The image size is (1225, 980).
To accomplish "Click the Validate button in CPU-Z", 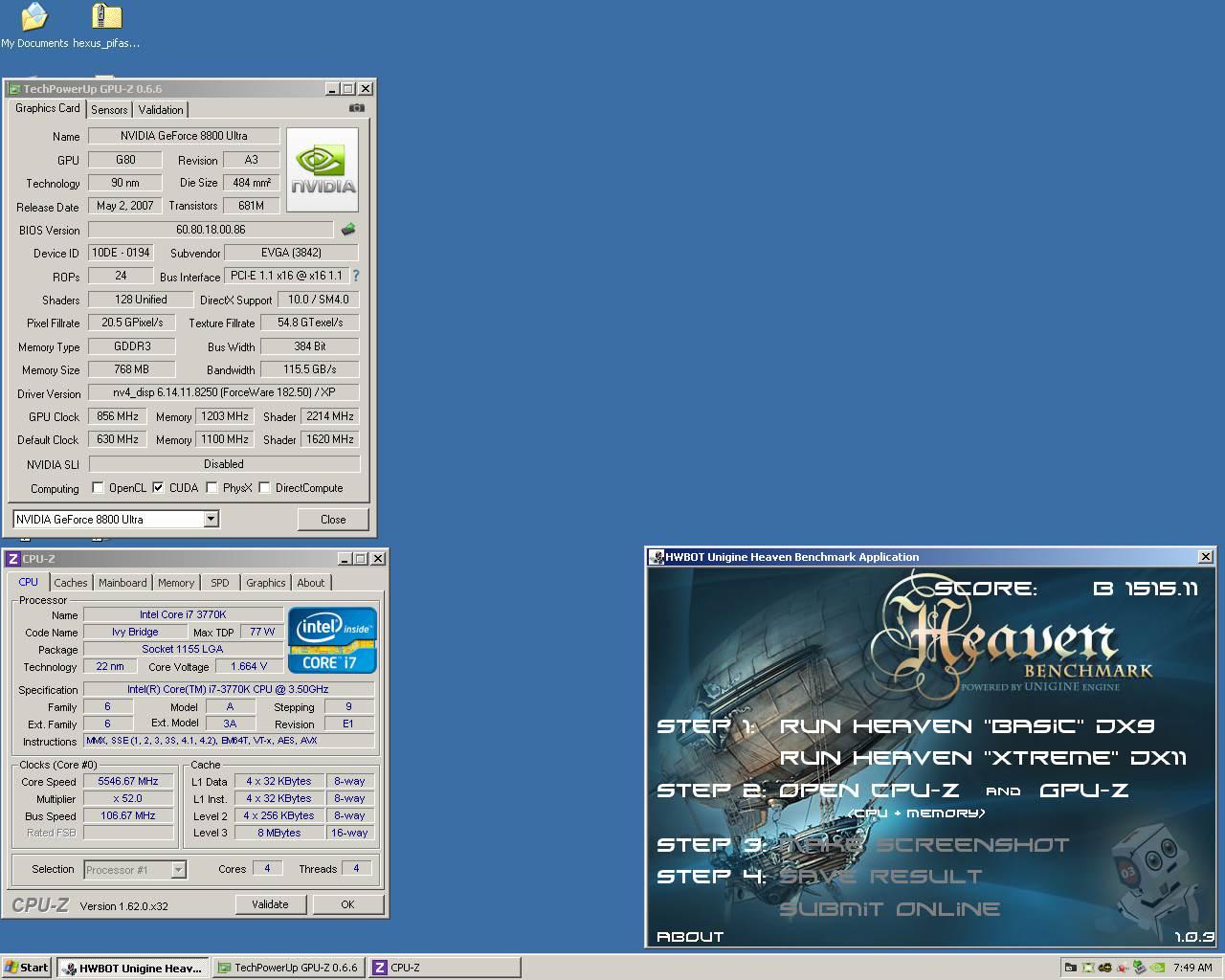I will [x=270, y=904].
